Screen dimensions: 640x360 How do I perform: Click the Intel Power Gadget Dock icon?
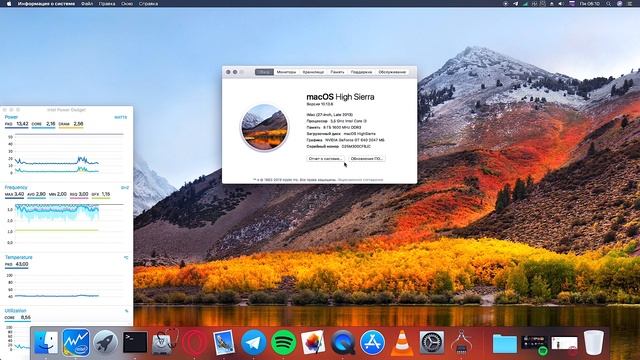(x=76, y=342)
